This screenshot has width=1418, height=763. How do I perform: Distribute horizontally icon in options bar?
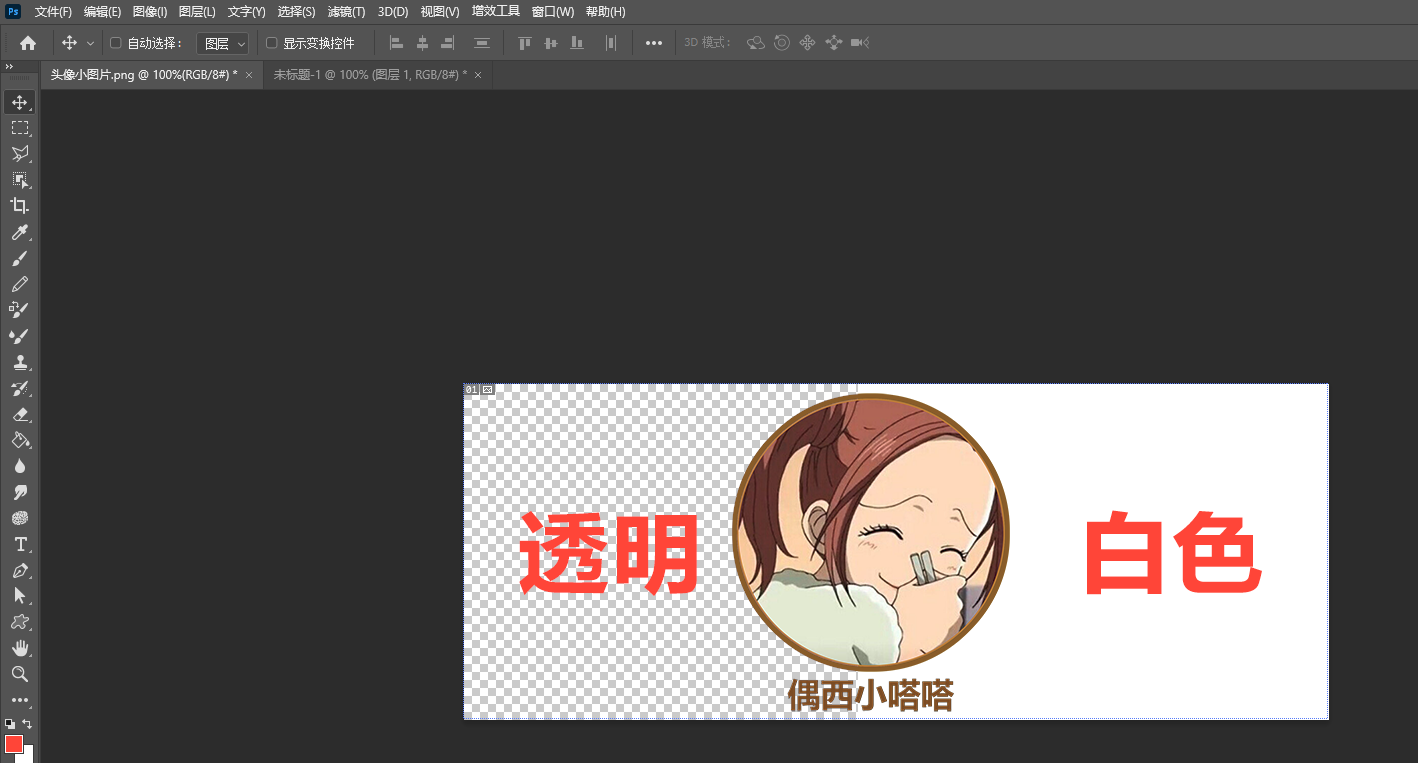pyautogui.click(x=611, y=43)
